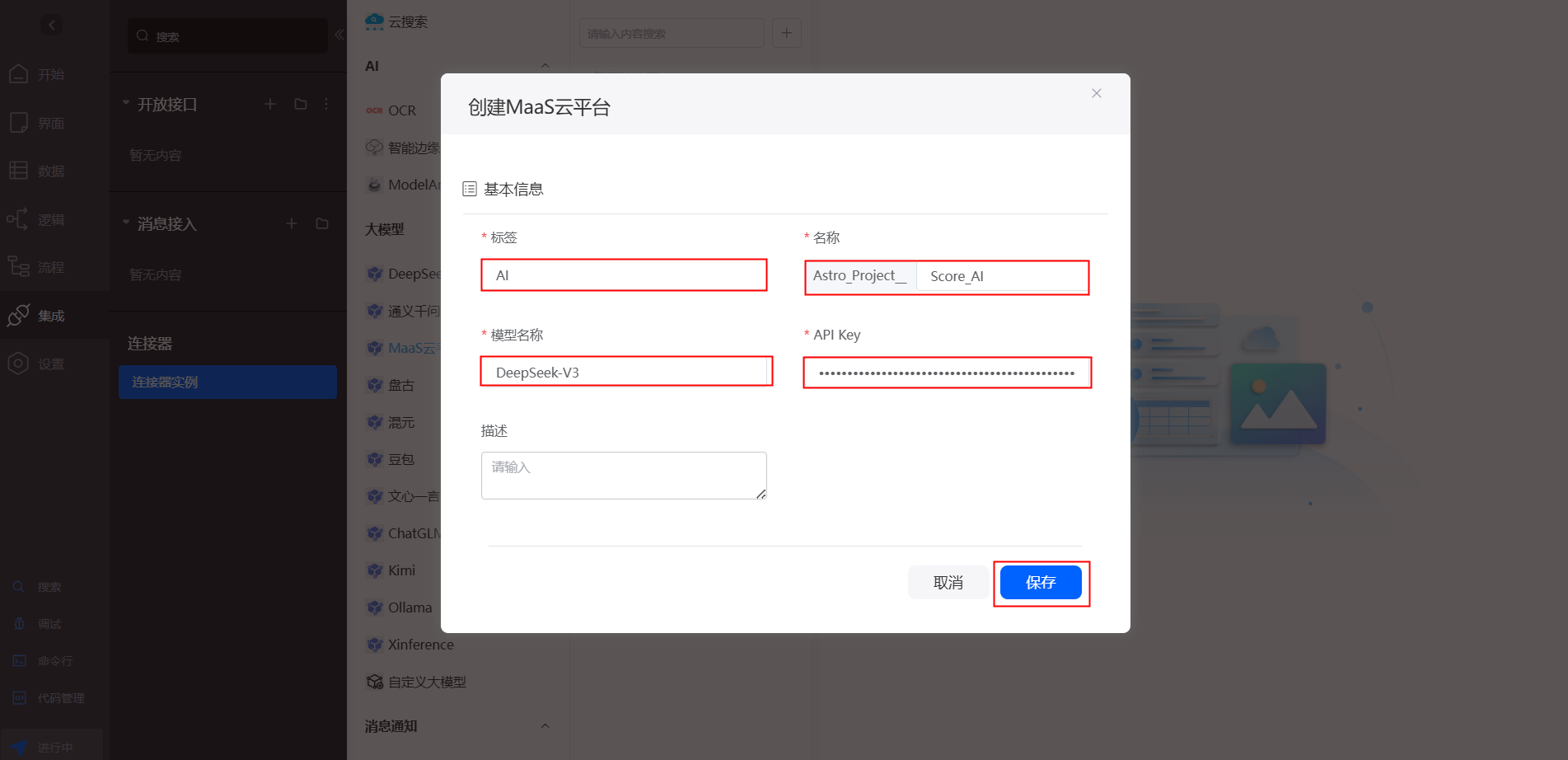Image resolution: width=1568 pixels, height=760 pixels.
Task: Collapse the left sidebar with back arrow
Action: point(52,25)
